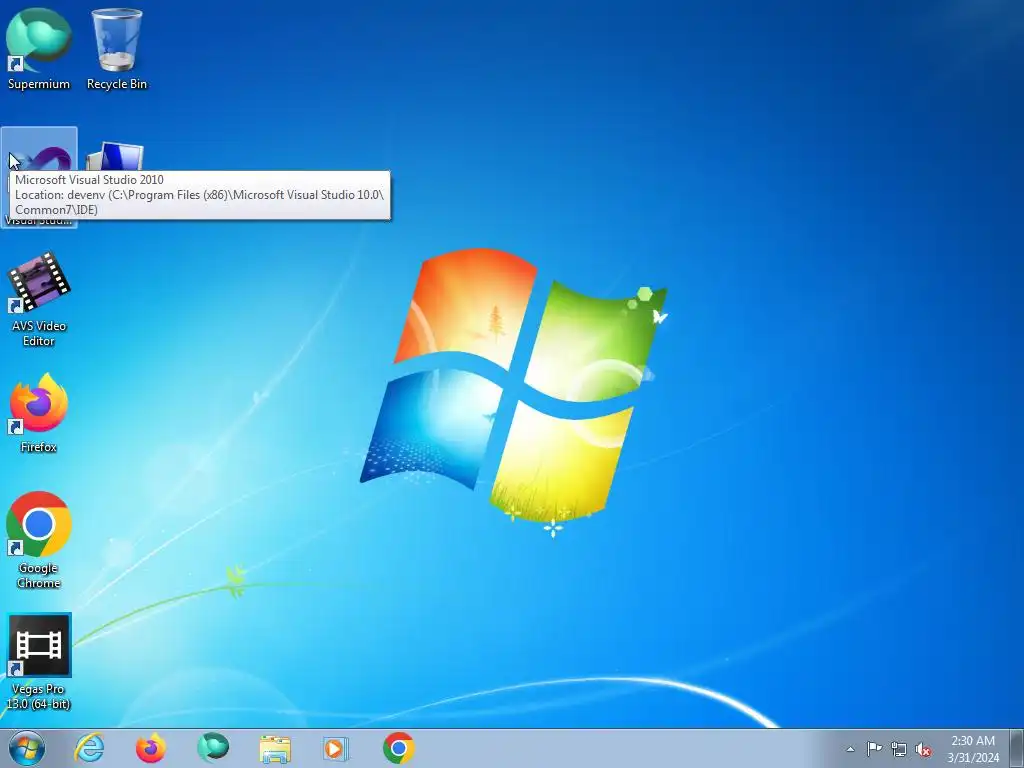Launch Google Chrome from the taskbar

coord(398,748)
